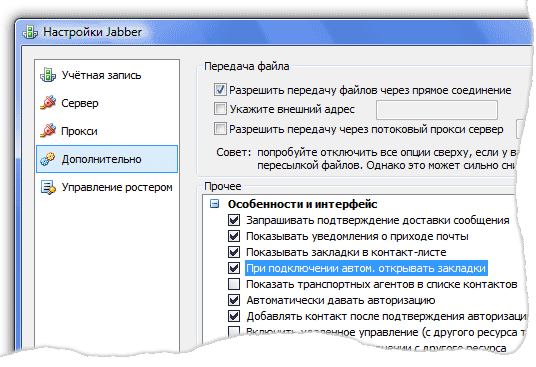Click the Показывать уведомления о приходе почты label

(357, 236)
